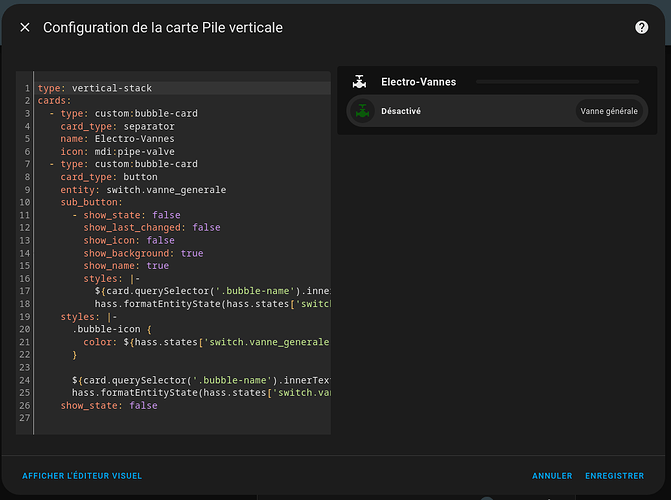The width and height of the screenshot is (671, 500).
Task: Click the Désactivé state label
Action: (x=401, y=111)
